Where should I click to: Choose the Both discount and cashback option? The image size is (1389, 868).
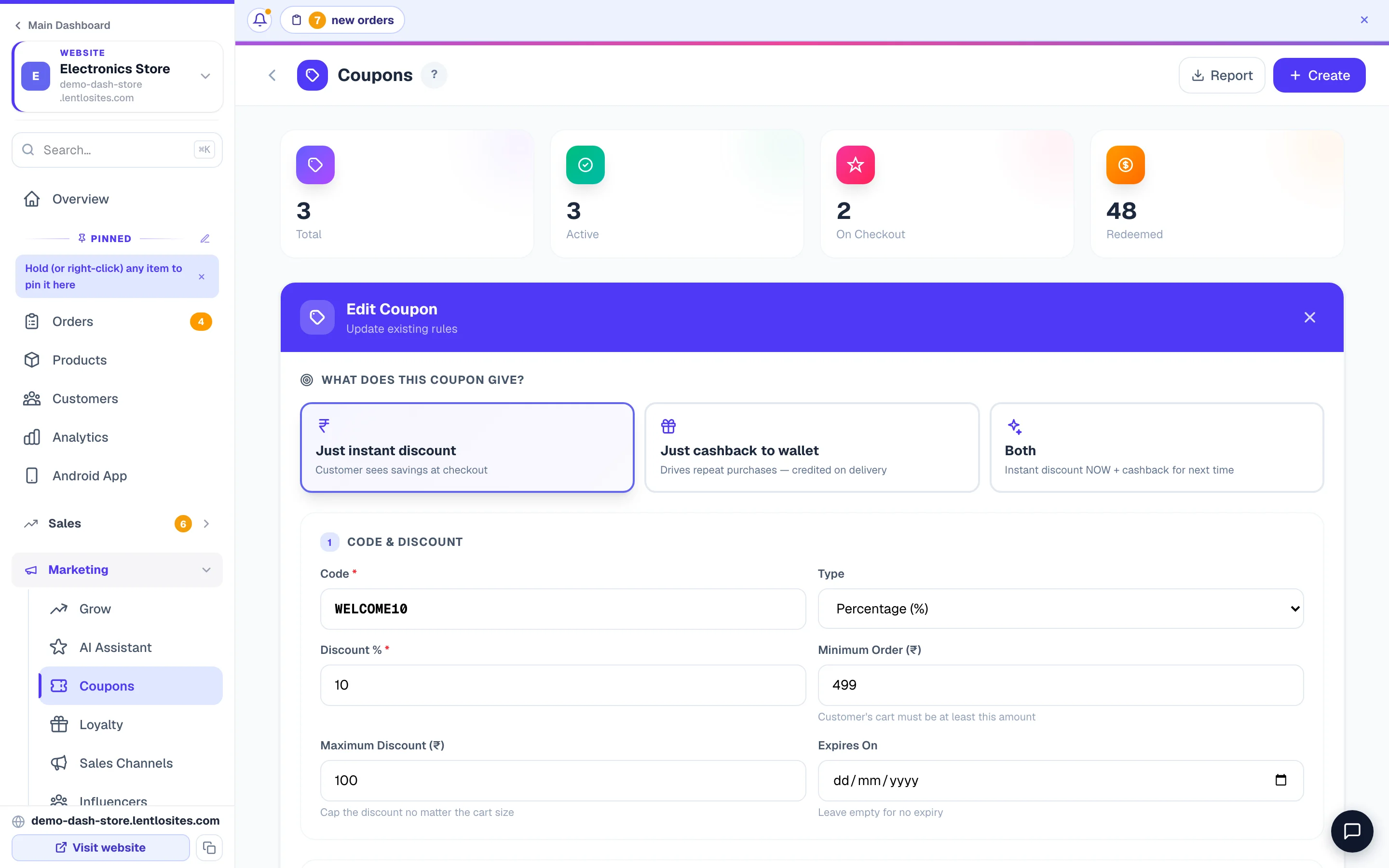[x=1157, y=447]
